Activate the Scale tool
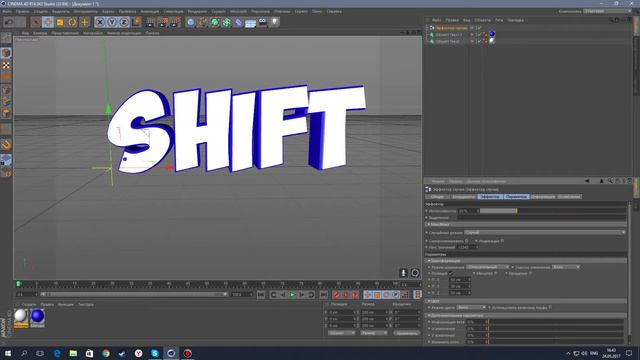The image size is (640, 360). click(60, 22)
